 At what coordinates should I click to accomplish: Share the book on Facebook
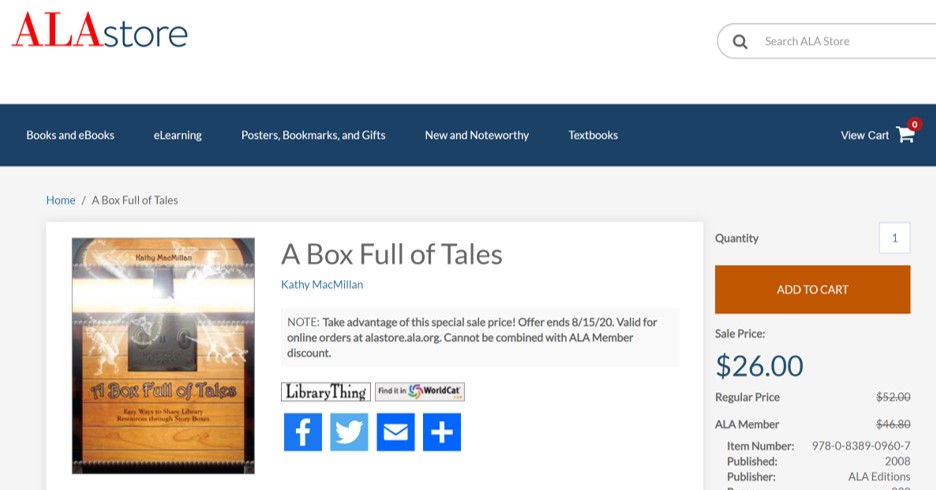[303, 432]
